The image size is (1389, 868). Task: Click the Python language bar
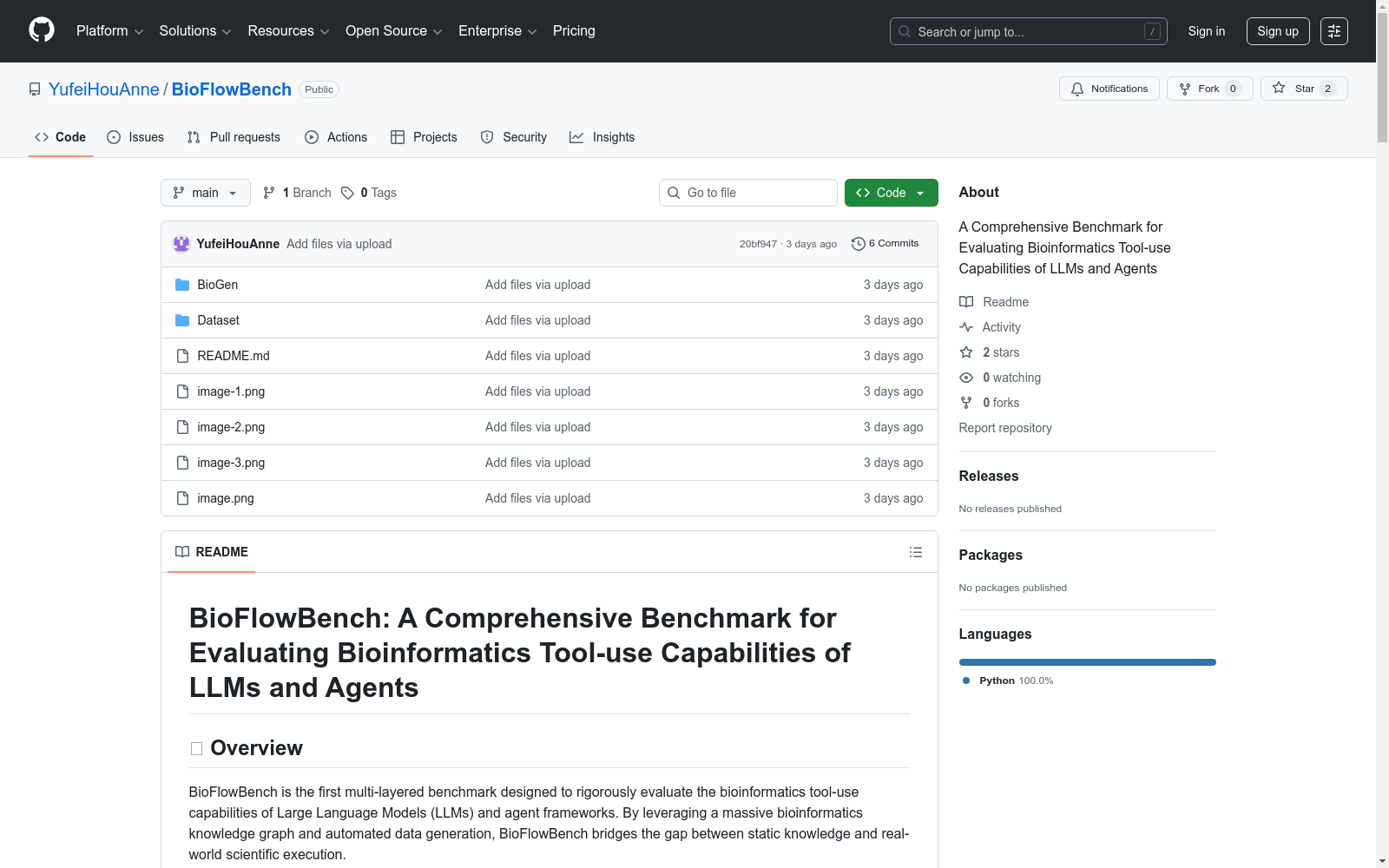point(1088,662)
